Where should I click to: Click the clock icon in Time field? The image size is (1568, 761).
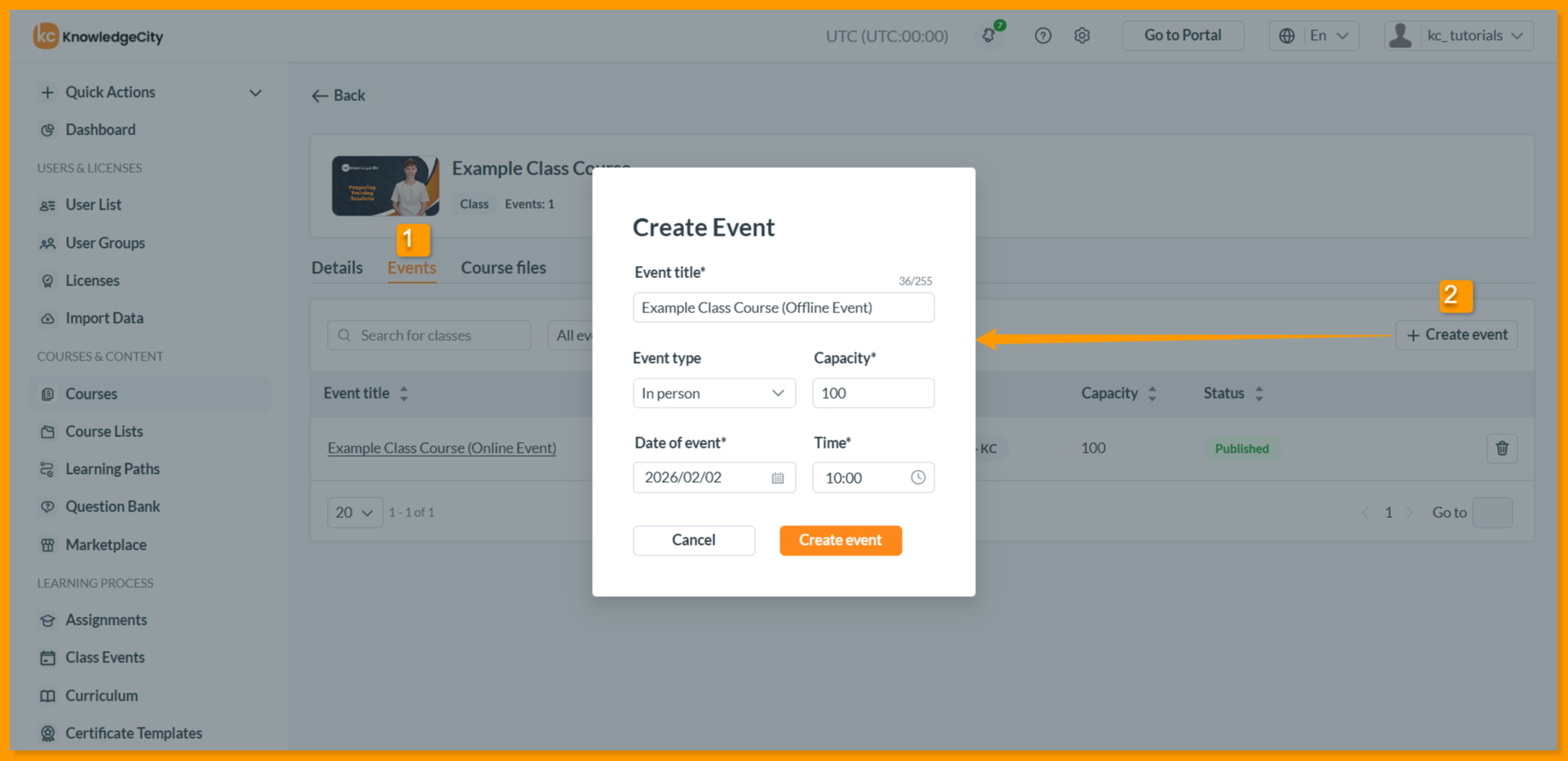(918, 477)
